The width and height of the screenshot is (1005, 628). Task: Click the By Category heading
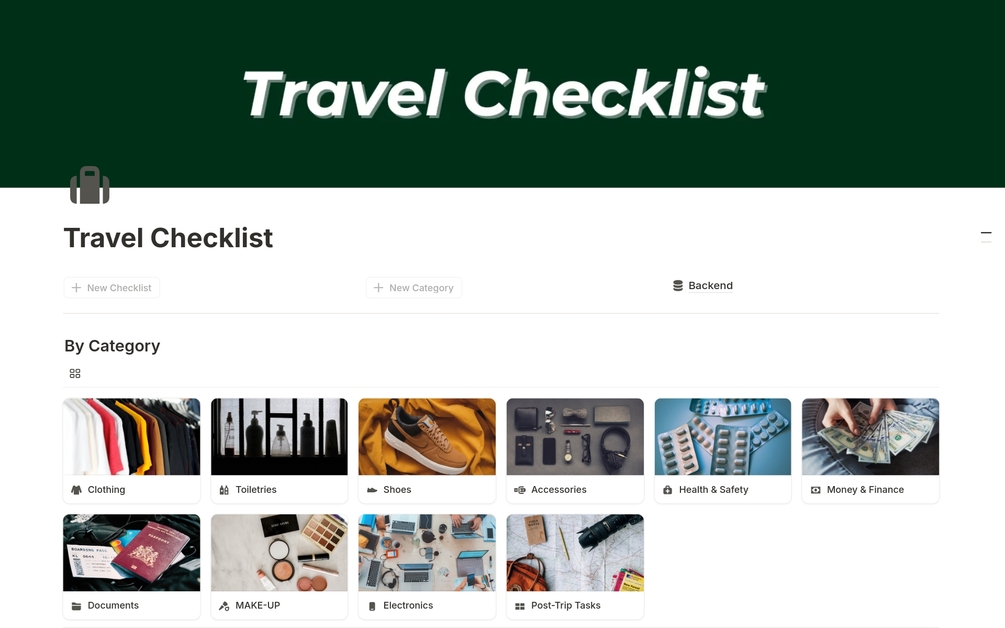pyautogui.click(x=112, y=346)
